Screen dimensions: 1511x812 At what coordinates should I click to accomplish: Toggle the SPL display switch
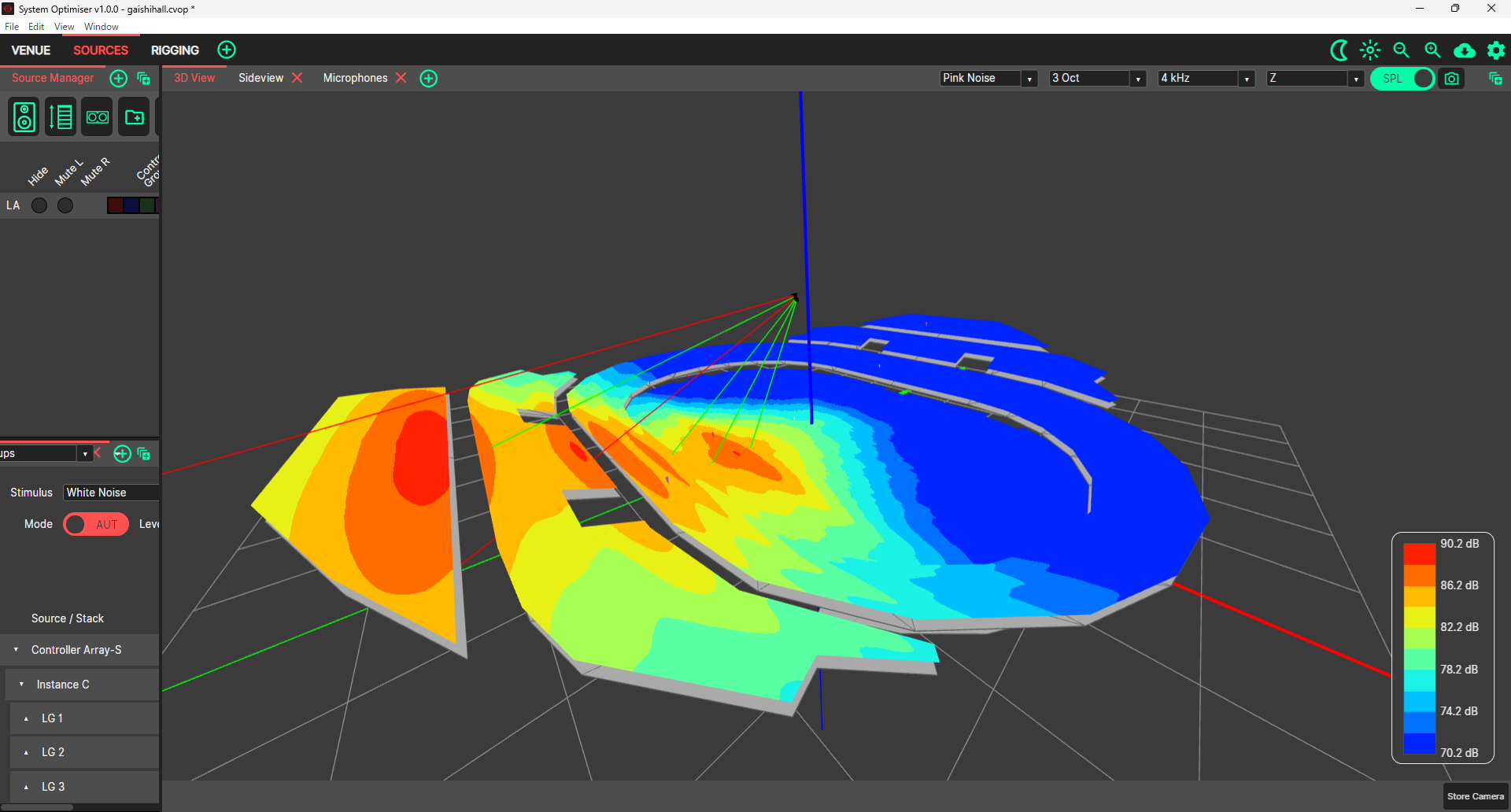[x=1402, y=79]
